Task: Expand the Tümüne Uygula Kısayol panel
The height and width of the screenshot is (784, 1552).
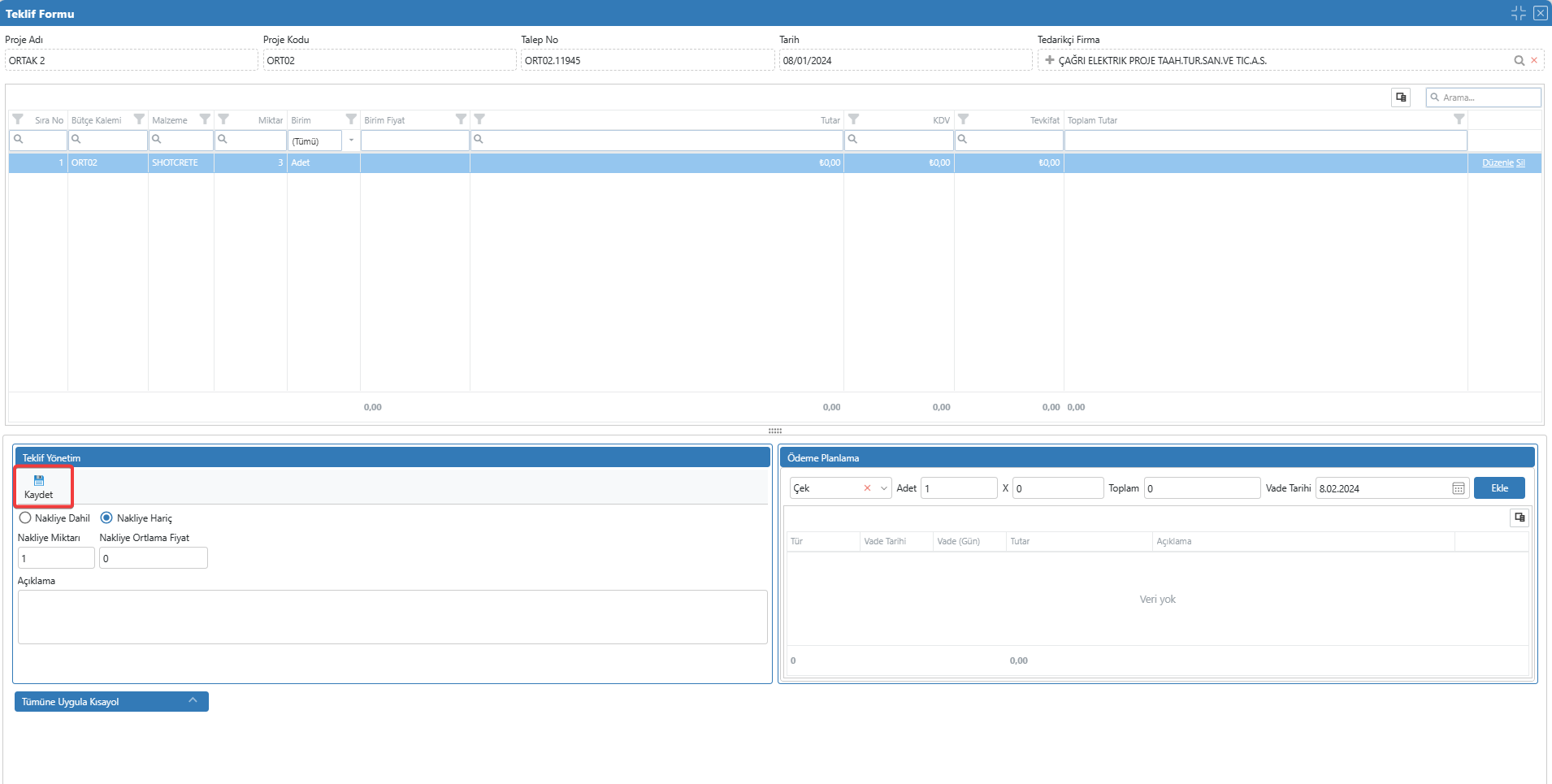Action: pyautogui.click(x=193, y=700)
